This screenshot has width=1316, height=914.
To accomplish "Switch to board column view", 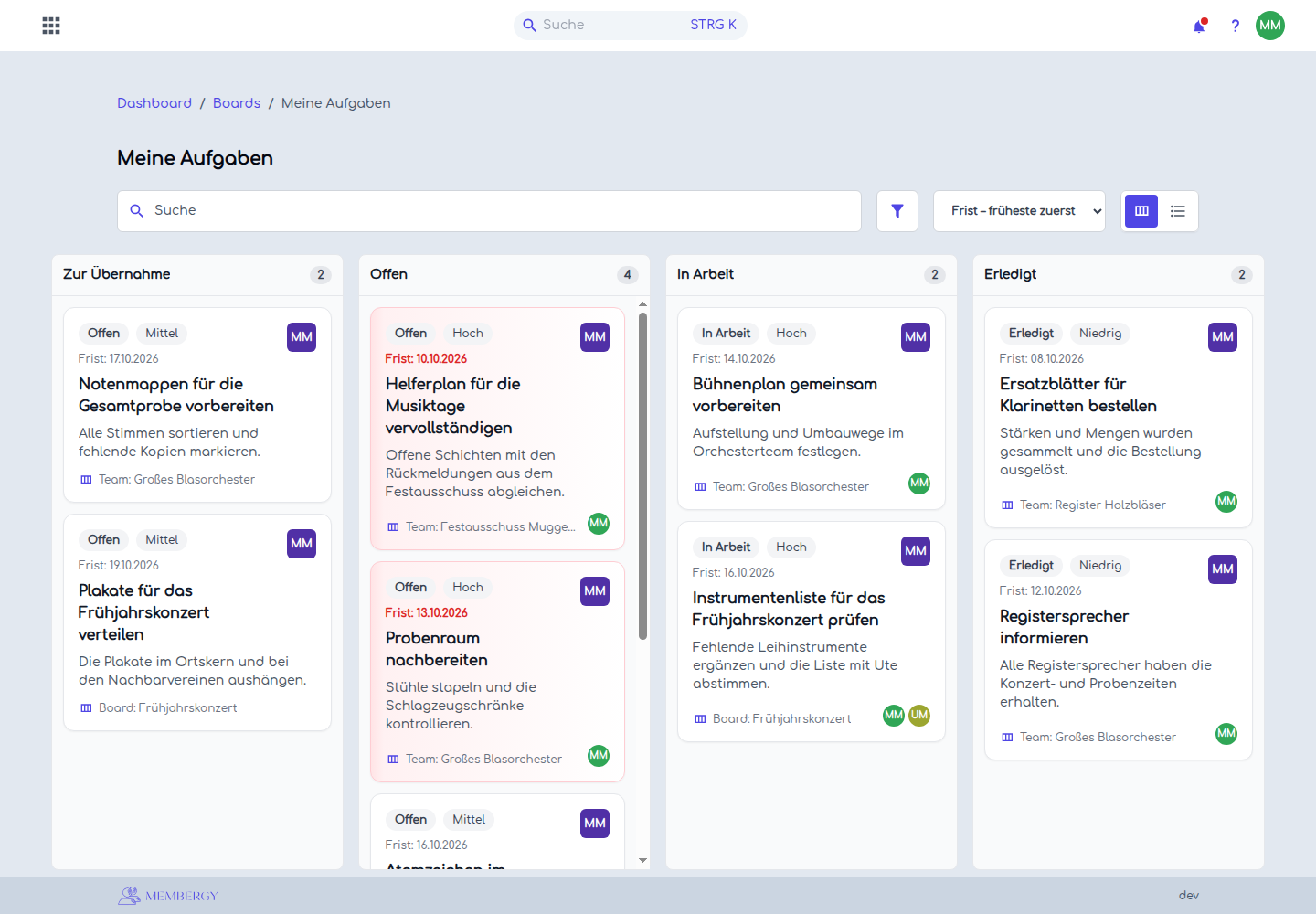I will 1141,211.
